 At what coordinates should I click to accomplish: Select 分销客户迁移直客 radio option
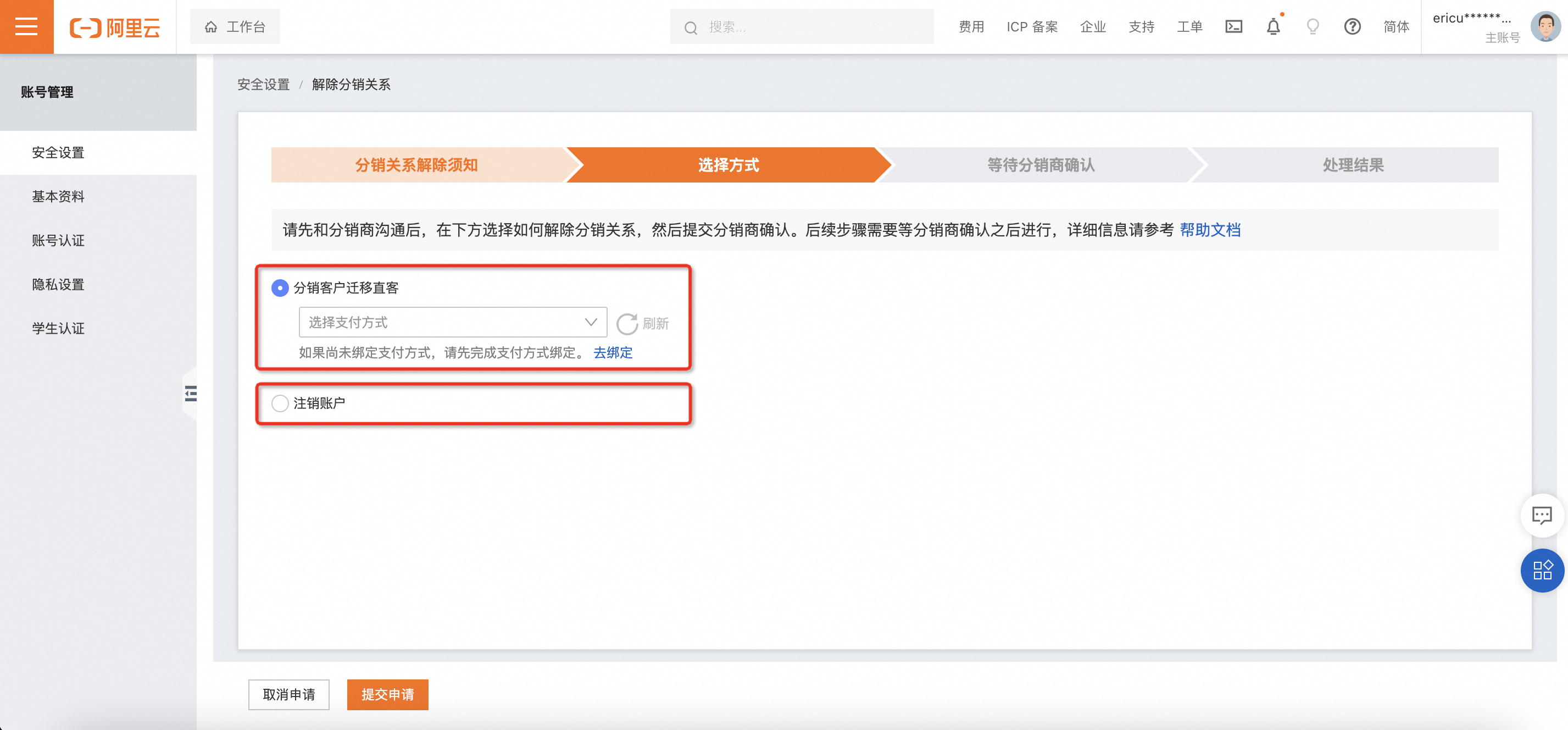tap(280, 287)
